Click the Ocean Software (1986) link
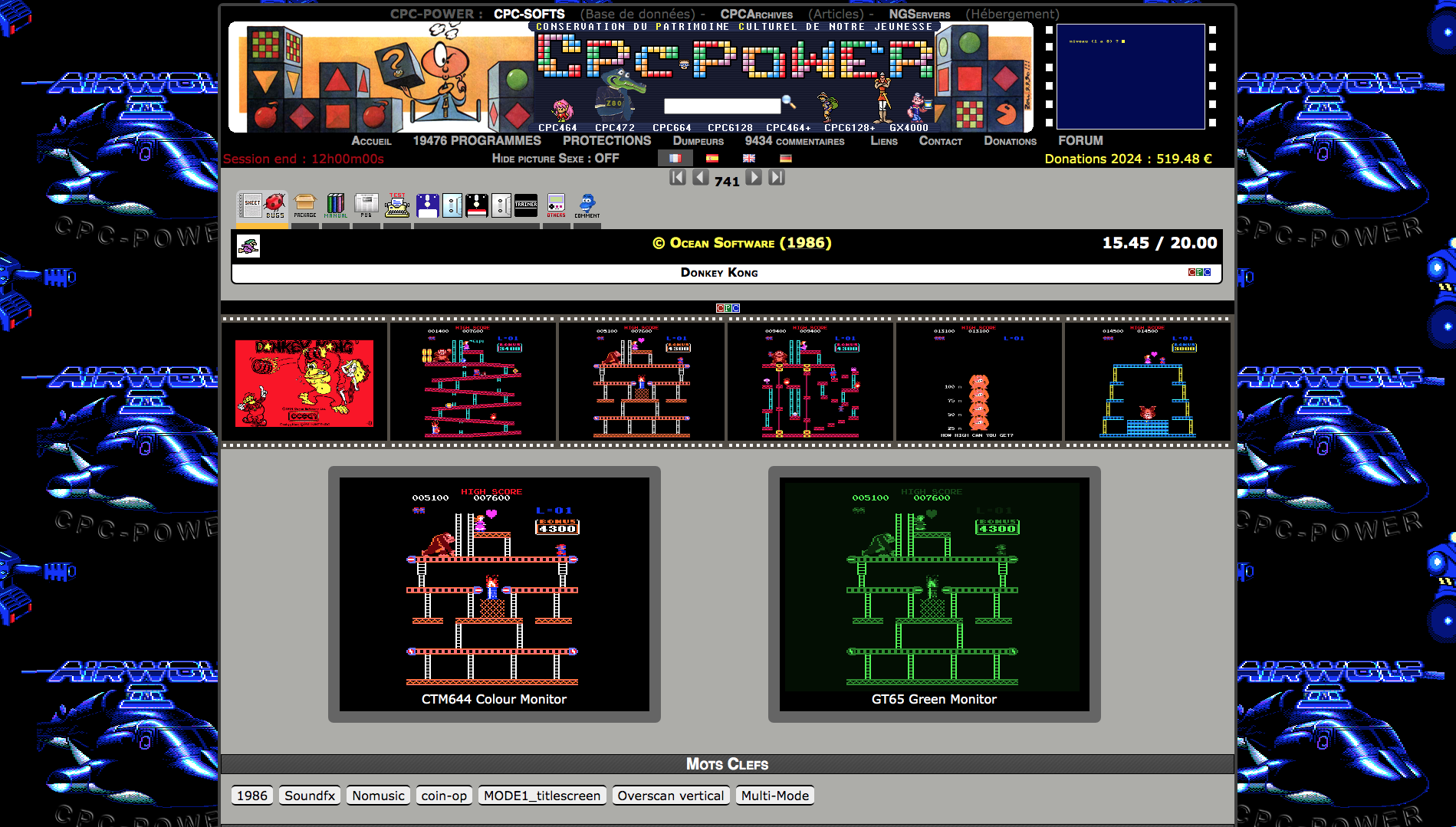This screenshot has height=827, width=1456. click(742, 243)
